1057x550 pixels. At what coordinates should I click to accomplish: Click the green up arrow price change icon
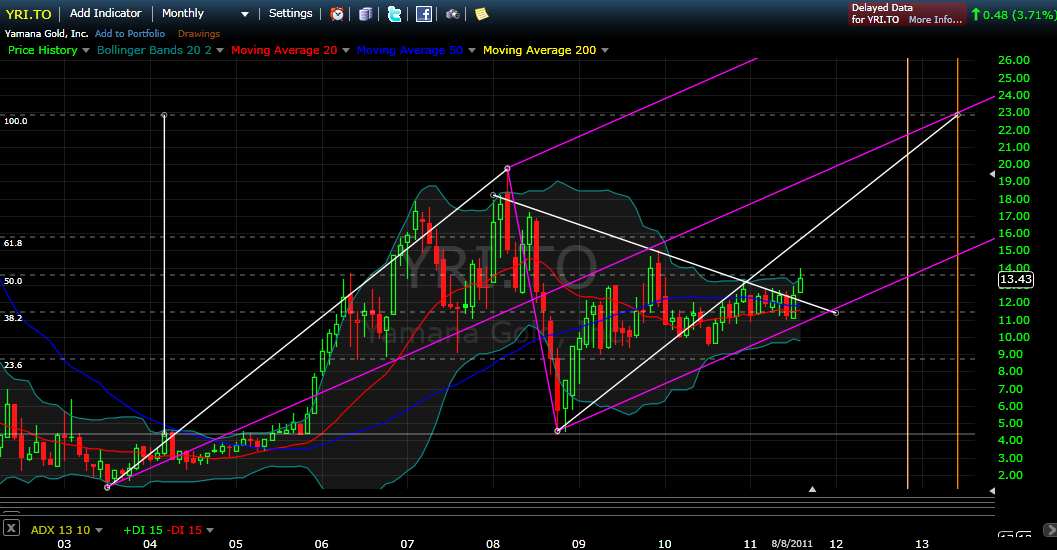point(975,13)
